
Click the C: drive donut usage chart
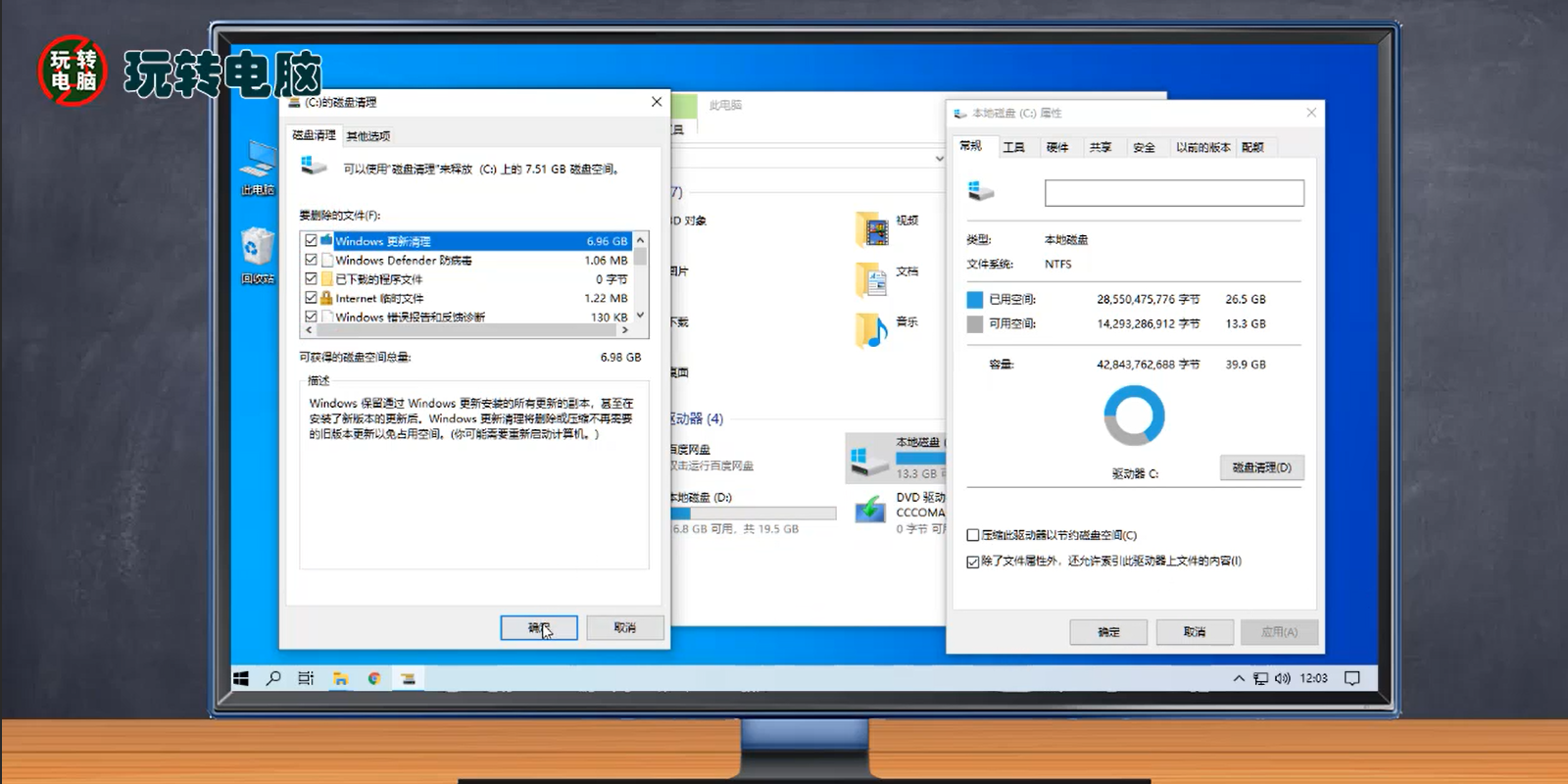pyautogui.click(x=1134, y=416)
